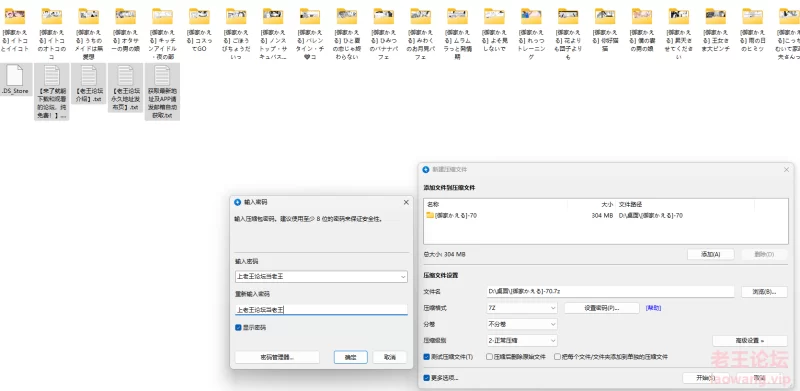Click the 浏览(B)... button
This screenshot has height=391, width=800.
[764, 291]
